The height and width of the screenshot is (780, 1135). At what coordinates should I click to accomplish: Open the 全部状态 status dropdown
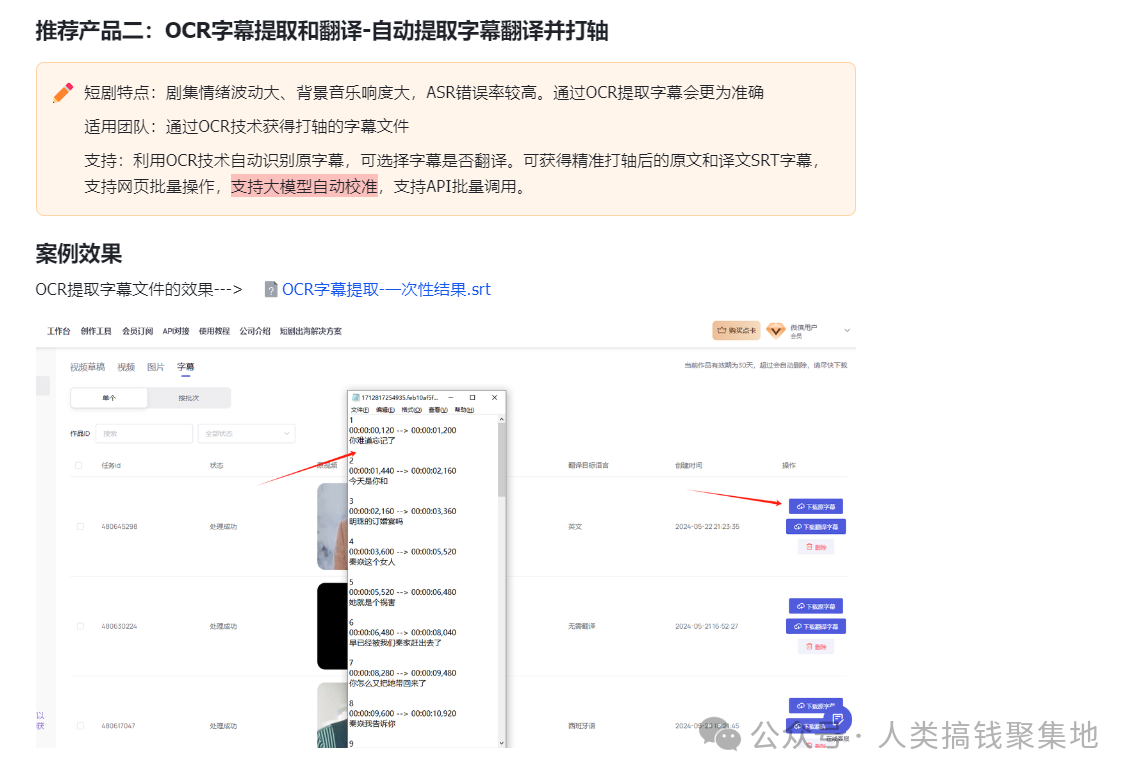coord(245,433)
